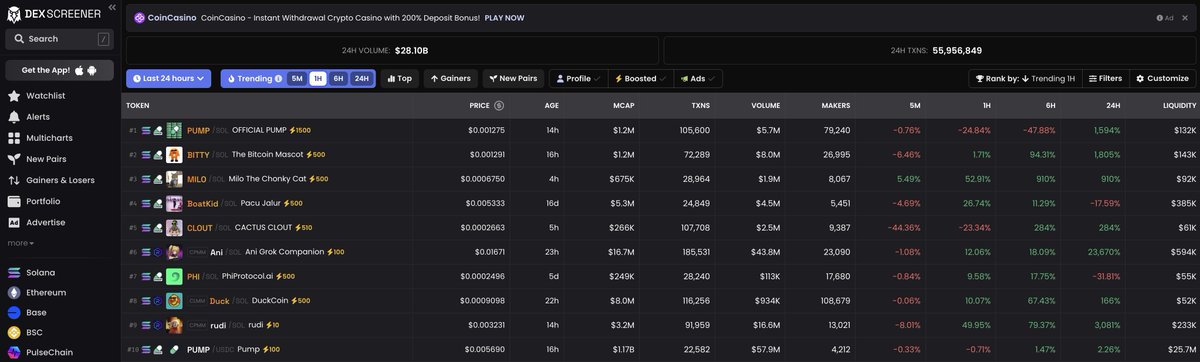Open Watchlist from sidebar
The height and width of the screenshot is (362, 1200).
(x=37, y=96)
